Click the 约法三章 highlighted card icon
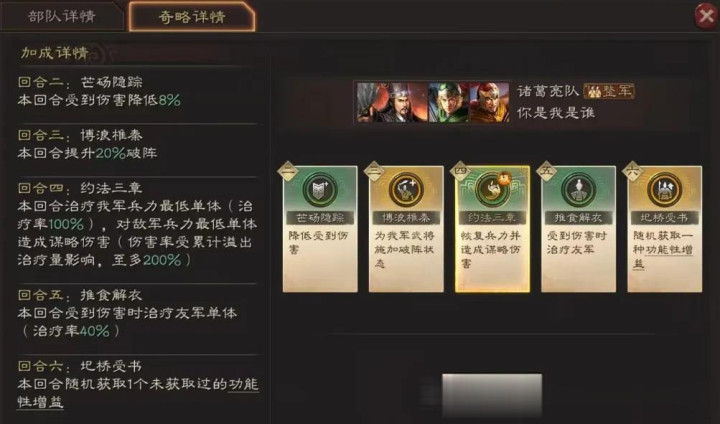Screen dimensions: 720x424 click(492, 190)
